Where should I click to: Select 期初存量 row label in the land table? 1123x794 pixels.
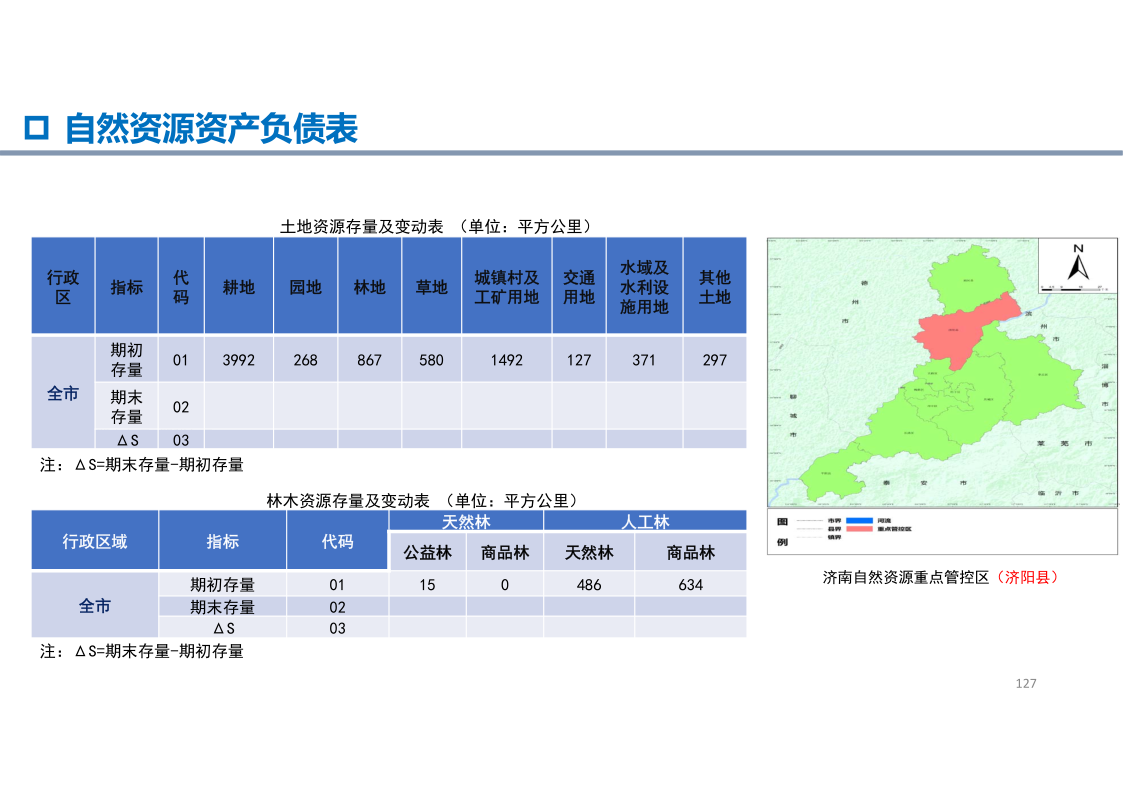tap(127, 359)
